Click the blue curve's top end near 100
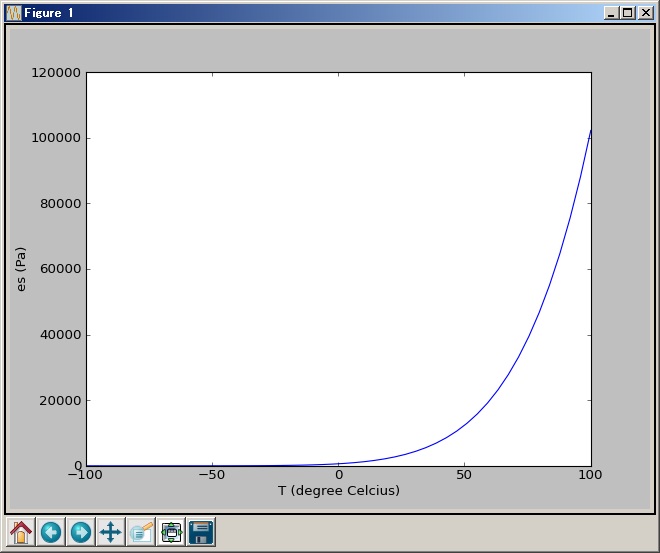The image size is (660, 553). click(590, 131)
